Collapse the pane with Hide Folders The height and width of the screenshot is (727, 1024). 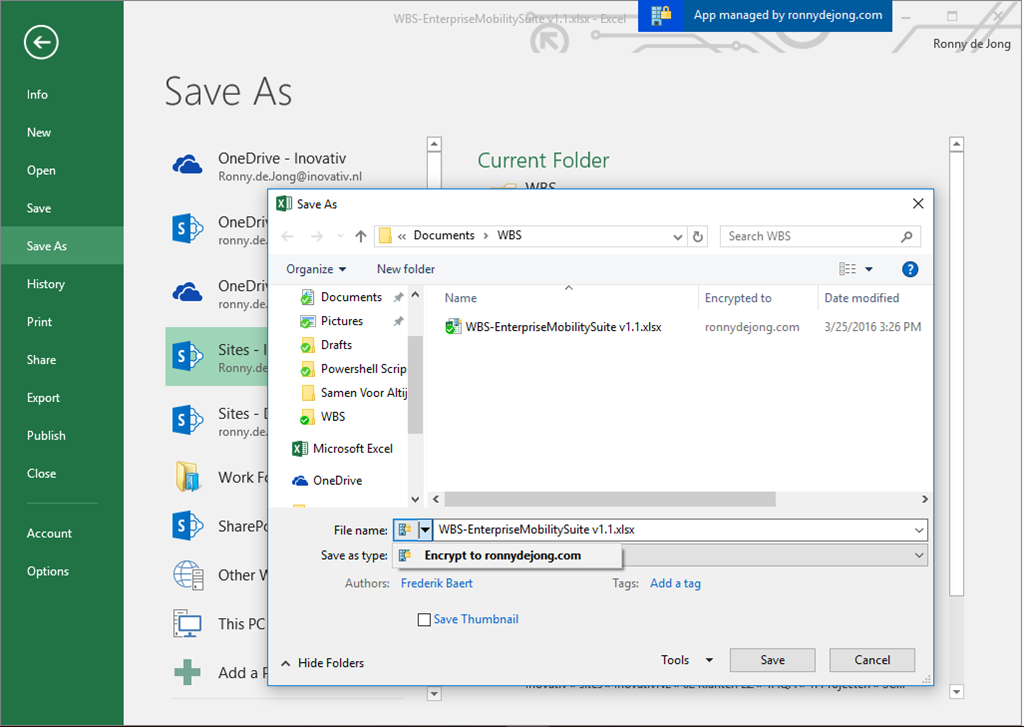coord(322,663)
